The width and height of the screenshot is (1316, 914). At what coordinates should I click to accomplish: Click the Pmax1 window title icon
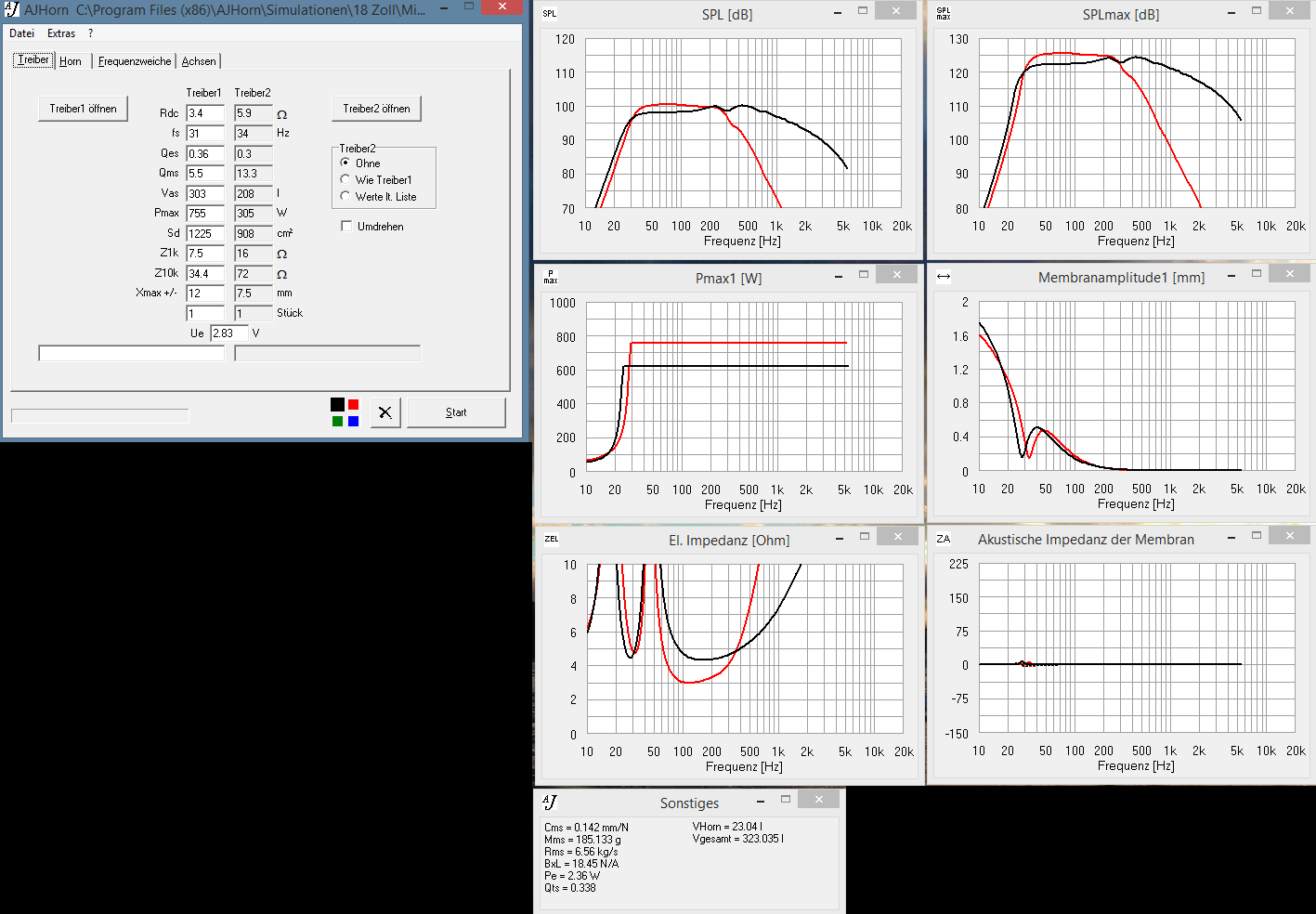pyautogui.click(x=551, y=278)
